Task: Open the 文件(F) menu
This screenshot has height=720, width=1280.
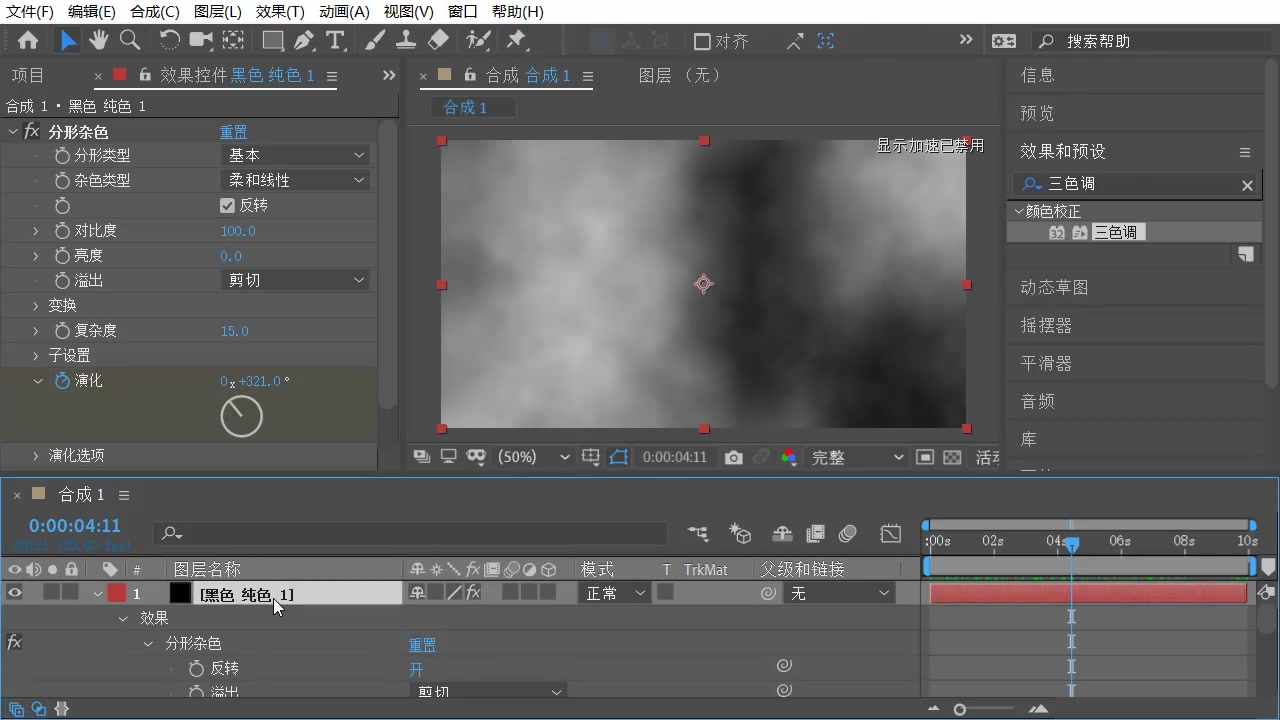Action: [x=30, y=12]
